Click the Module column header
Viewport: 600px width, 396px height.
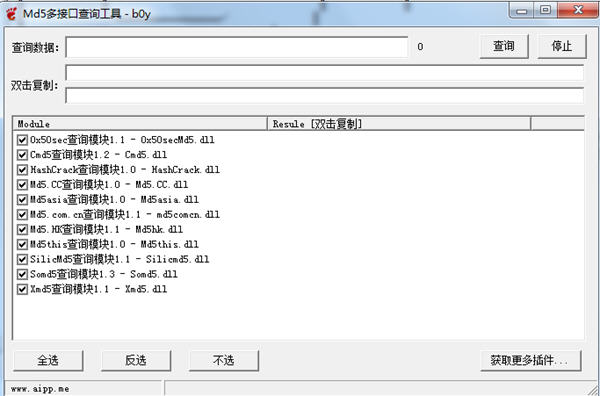click(x=140, y=124)
